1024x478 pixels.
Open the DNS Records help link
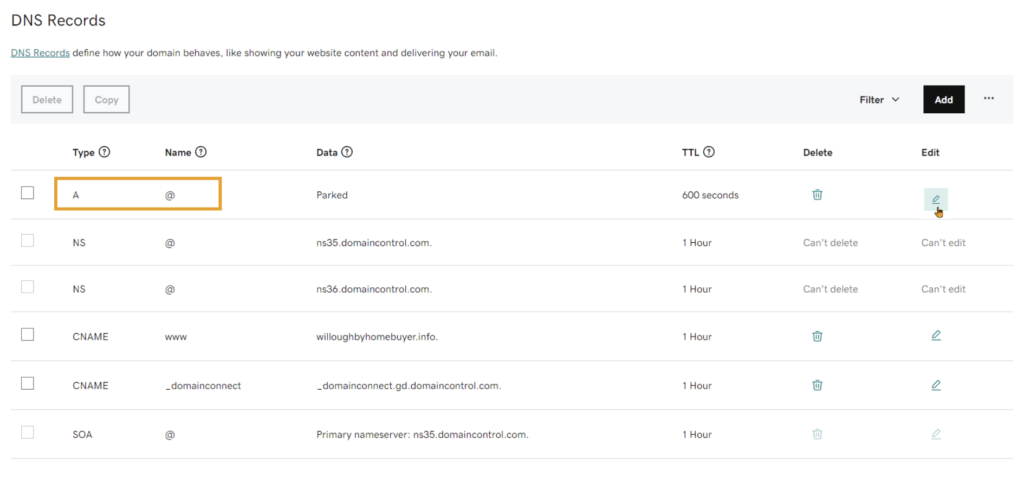[x=40, y=54]
